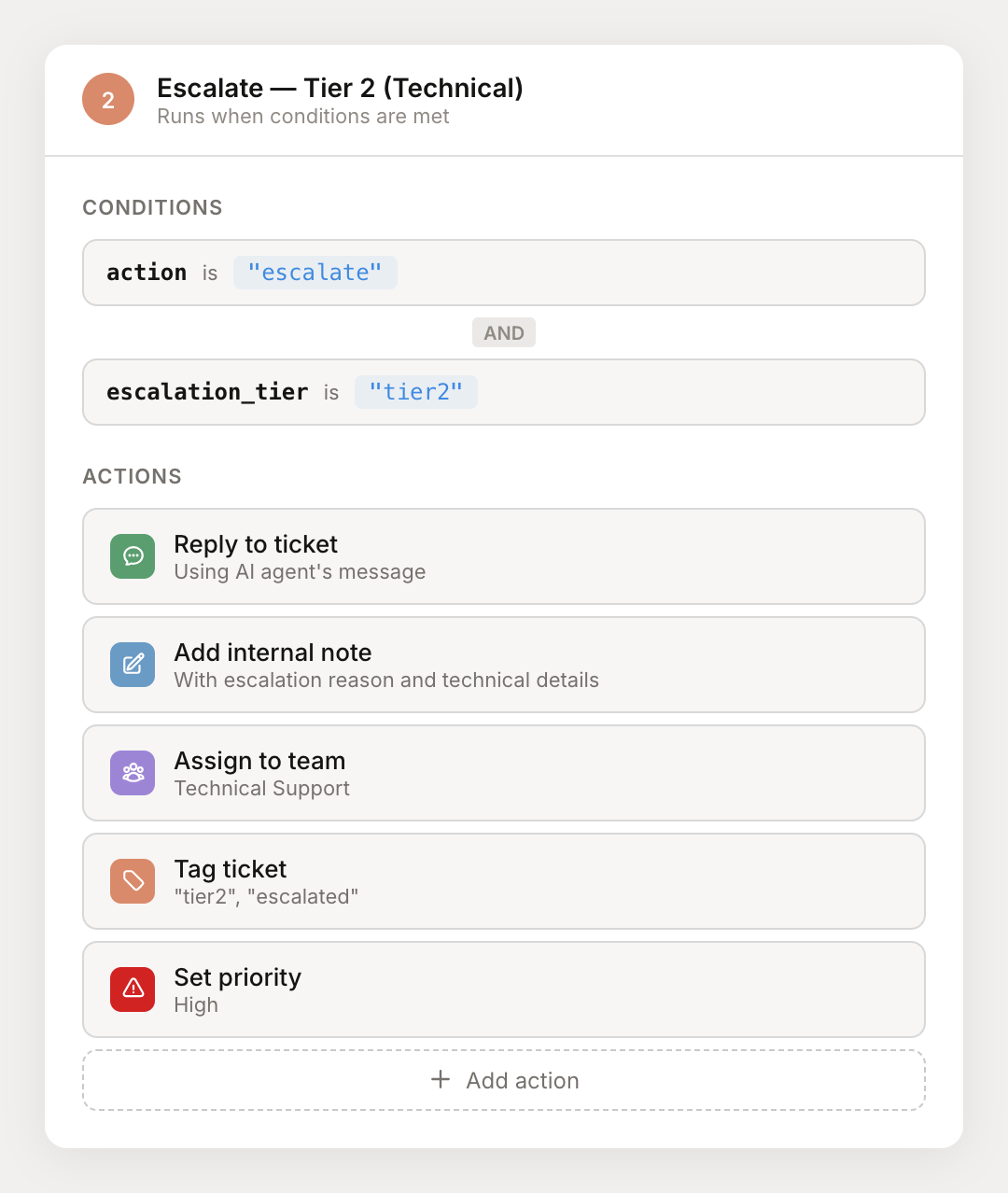Open the "escalate" value chip
Screen dimensions: 1008x1193
315,273
